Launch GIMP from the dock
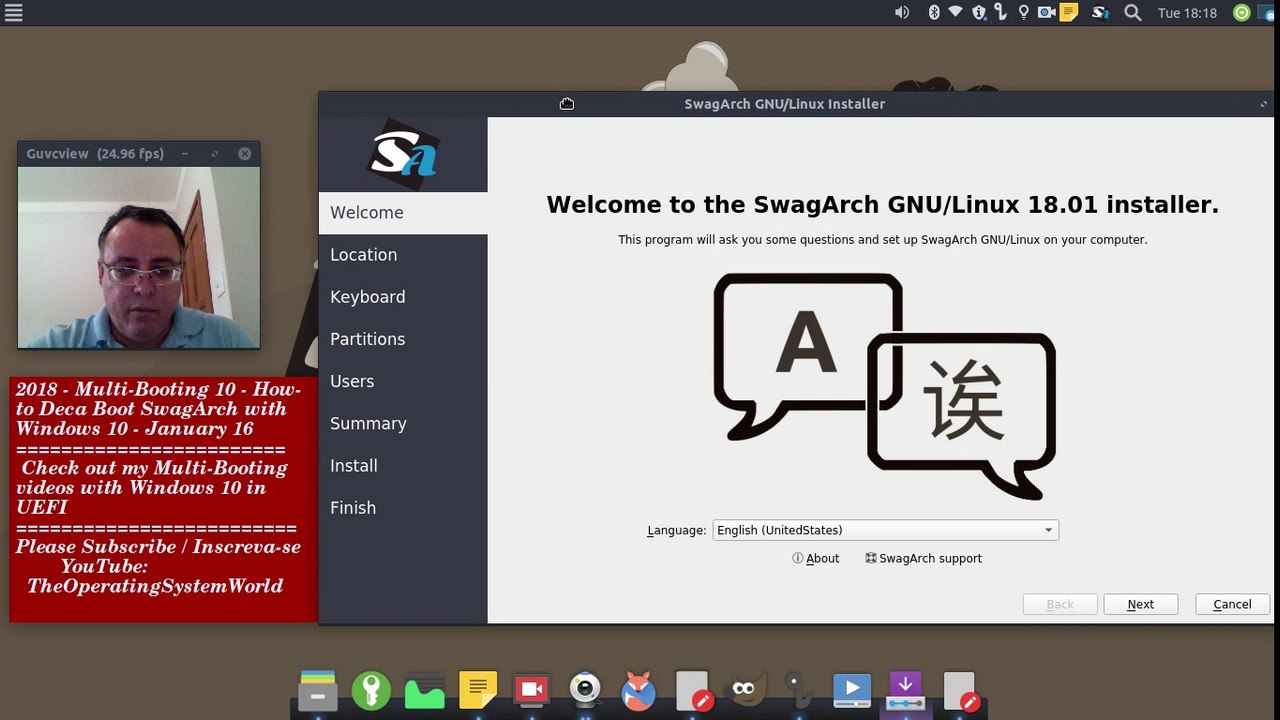The height and width of the screenshot is (720, 1280). (x=744, y=689)
